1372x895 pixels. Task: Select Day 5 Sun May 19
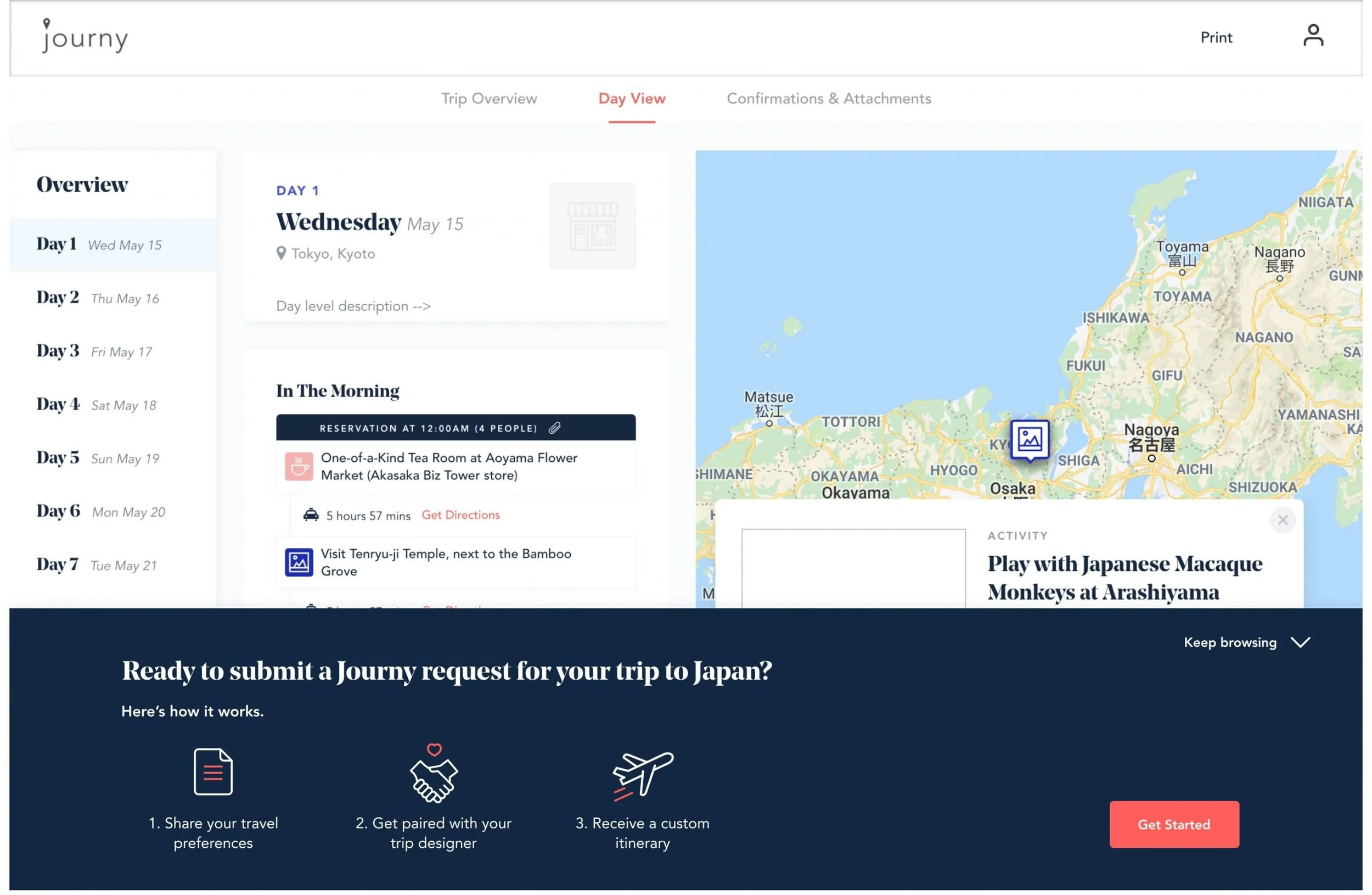point(113,458)
